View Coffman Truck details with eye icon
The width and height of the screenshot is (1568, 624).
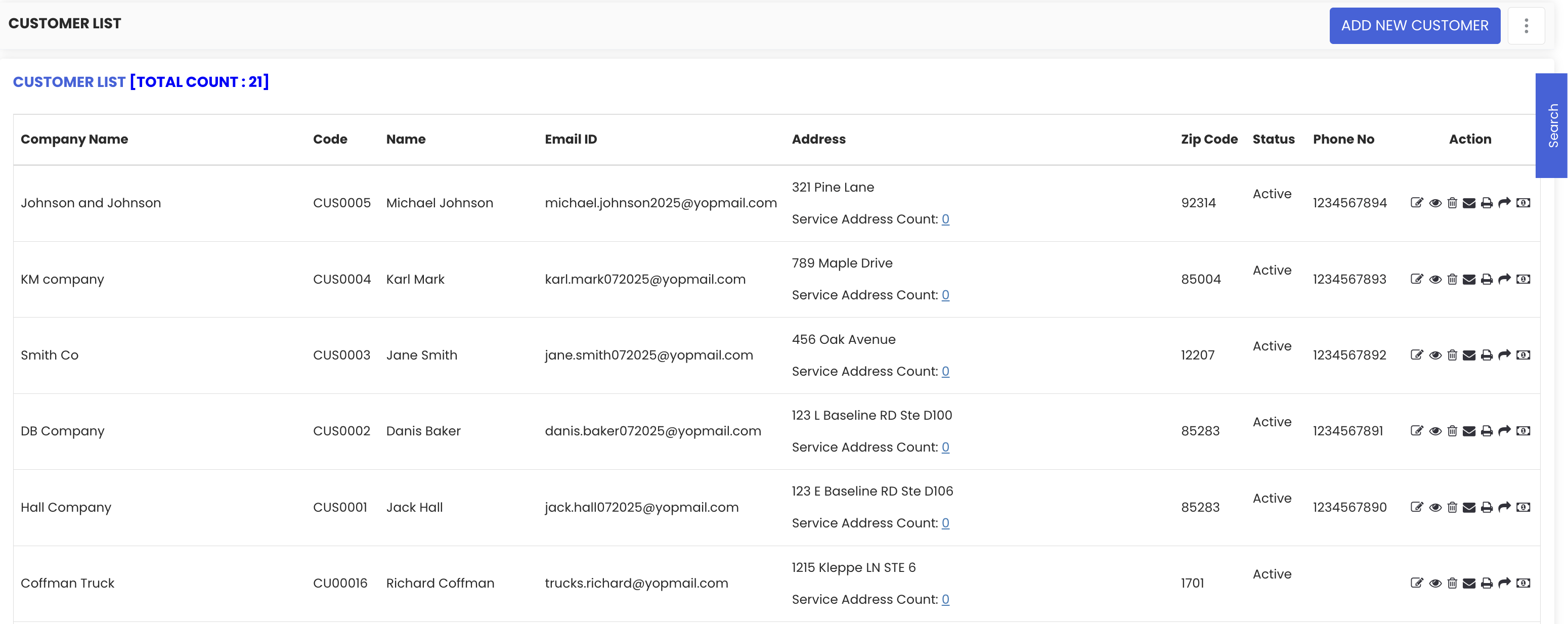[x=1434, y=583]
